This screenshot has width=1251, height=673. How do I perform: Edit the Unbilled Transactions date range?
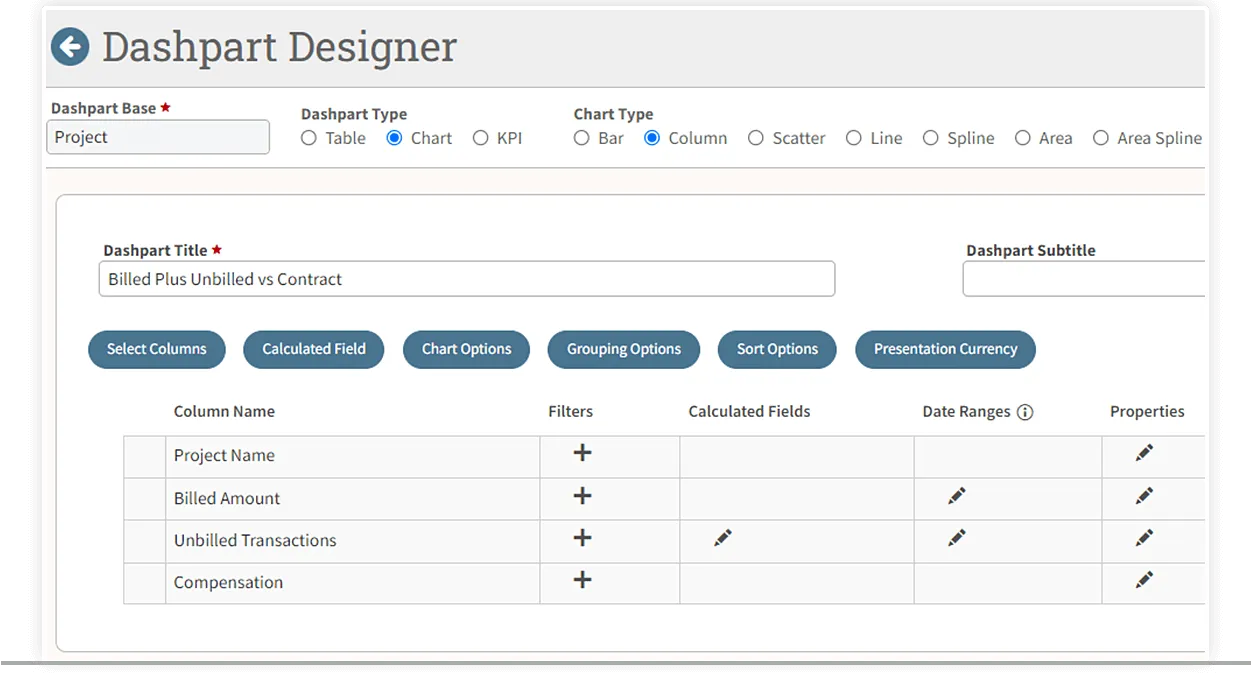(957, 538)
